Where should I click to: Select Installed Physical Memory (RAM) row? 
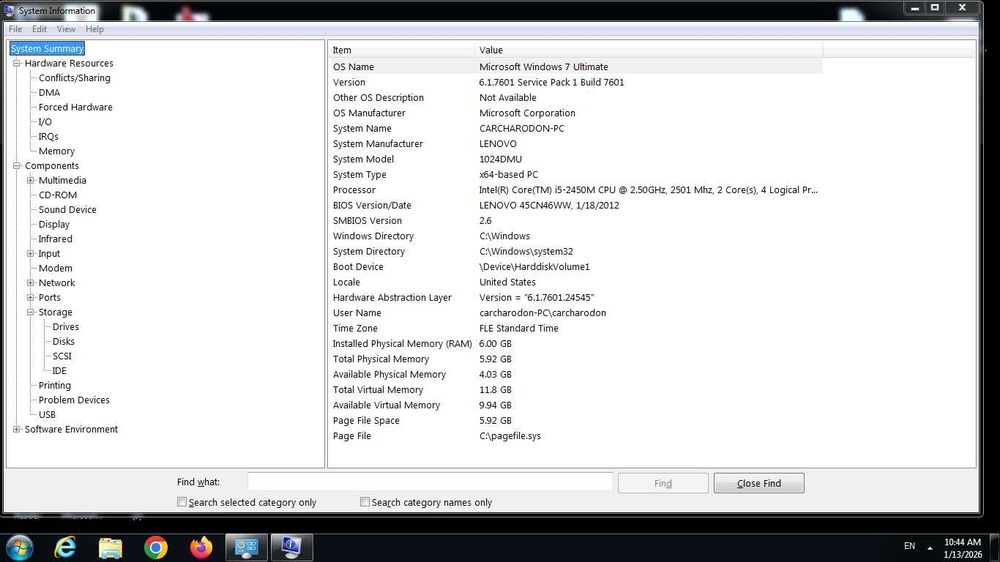coord(575,344)
